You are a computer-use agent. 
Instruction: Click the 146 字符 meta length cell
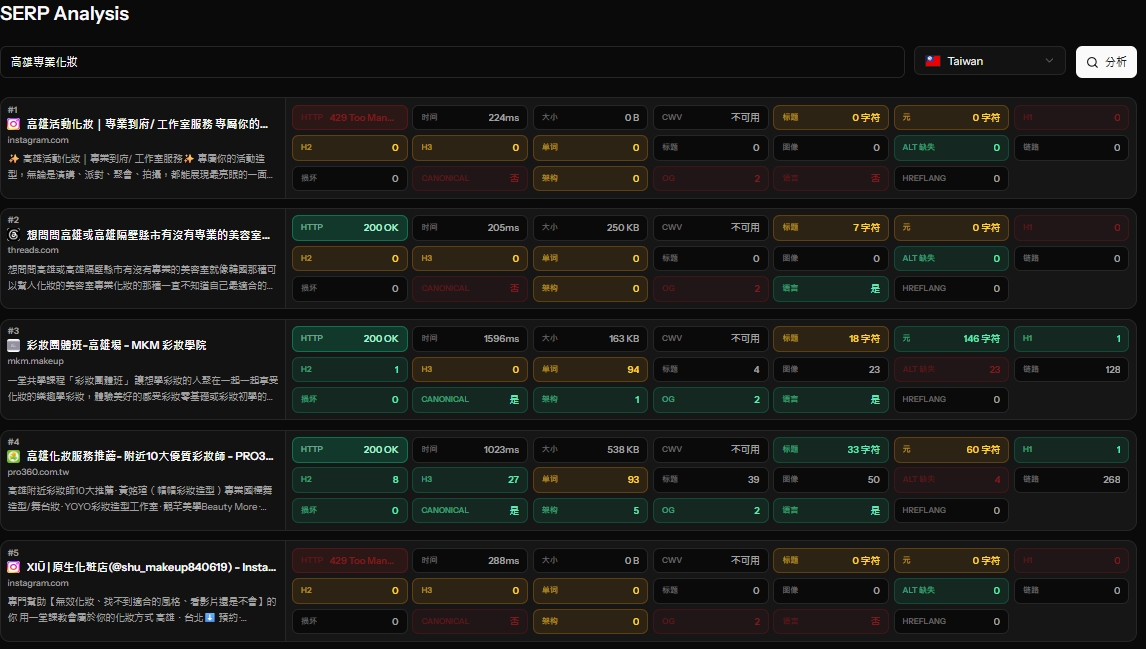coord(951,338)
